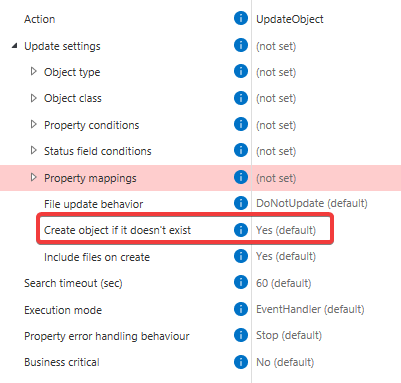Image resolution: width=401 pixels, height=383 pixels.
Task: Click the Include files on create label
Action: click(x=97, y=257)
